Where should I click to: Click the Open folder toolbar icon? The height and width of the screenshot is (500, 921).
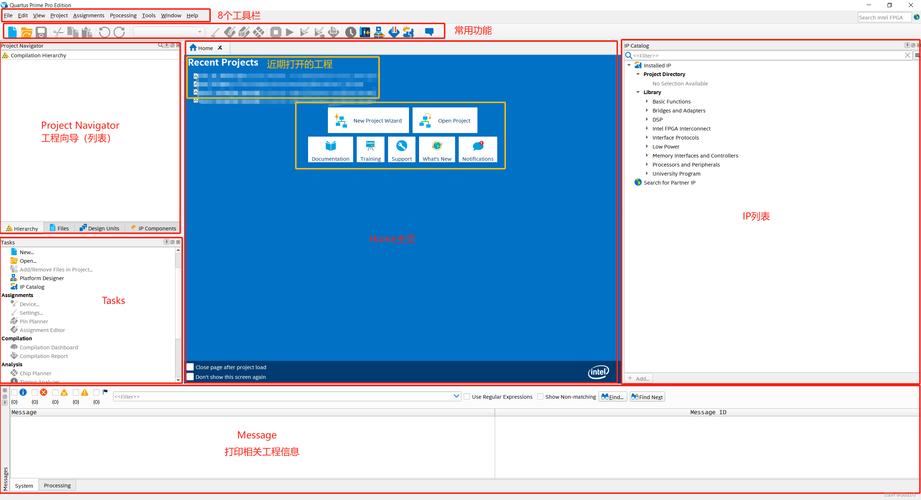pos(26,32)
